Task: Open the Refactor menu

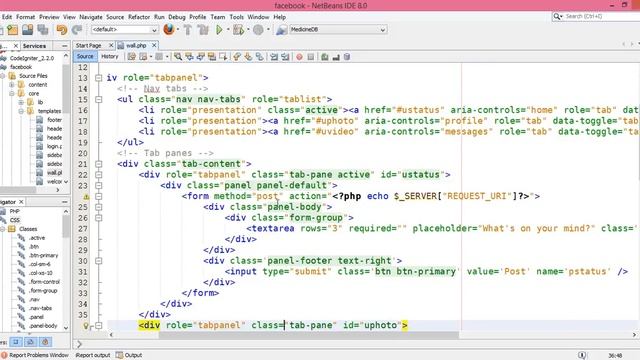Action: 139,17
